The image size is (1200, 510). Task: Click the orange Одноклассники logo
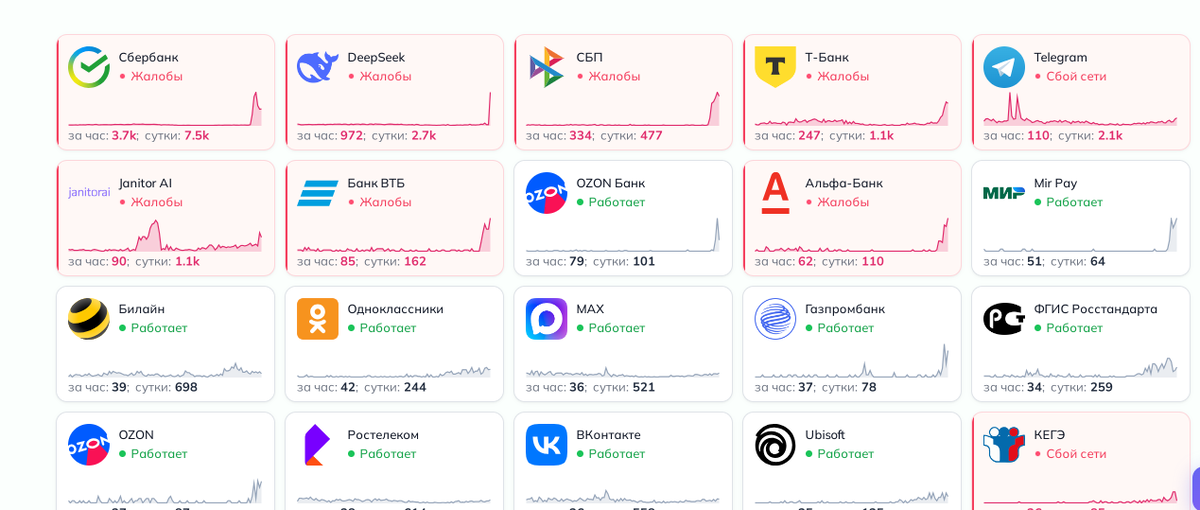pyautogui.click(x=318, y=319)
